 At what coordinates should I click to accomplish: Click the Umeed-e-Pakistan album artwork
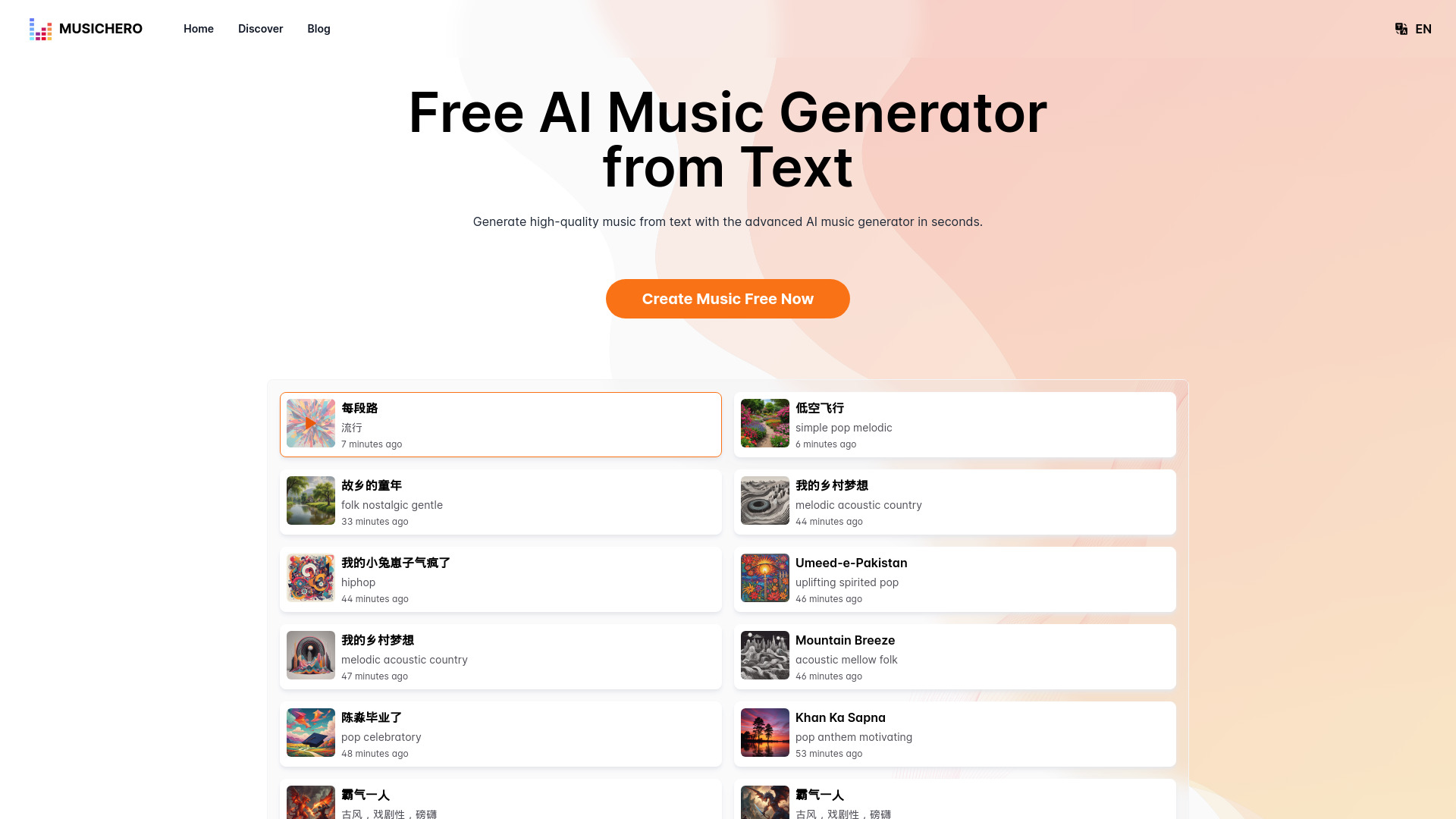[764, 578]
